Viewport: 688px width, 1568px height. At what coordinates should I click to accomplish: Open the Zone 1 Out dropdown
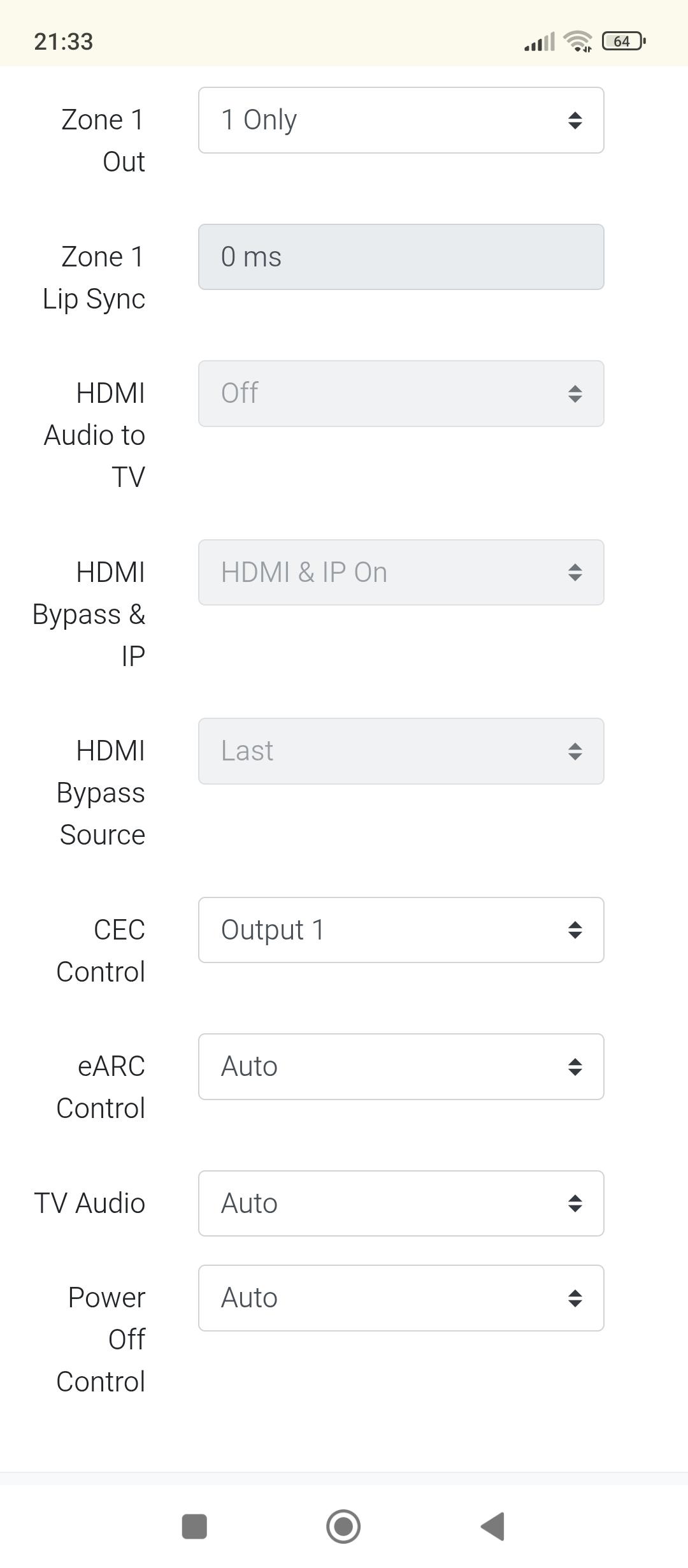(401, 120)
